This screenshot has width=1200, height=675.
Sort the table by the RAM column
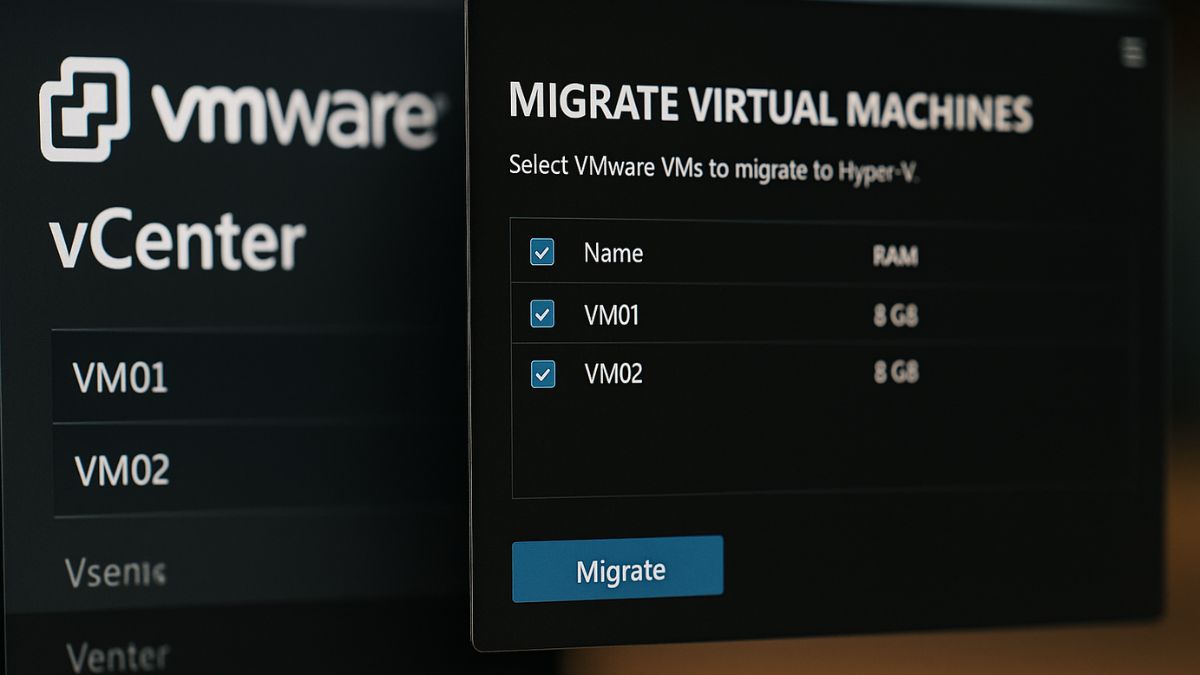(x=895, y=256)
